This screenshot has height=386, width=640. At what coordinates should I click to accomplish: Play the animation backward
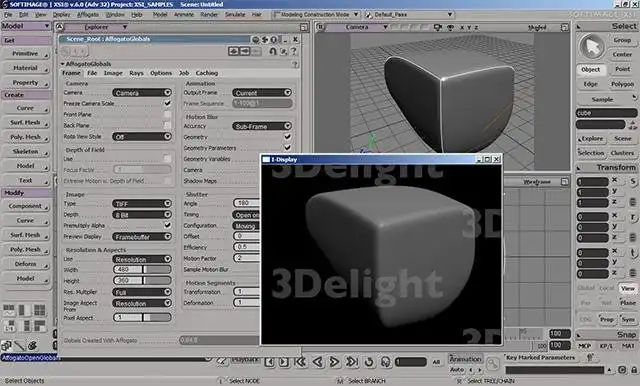pyautogui.click(x=318, y=362)
